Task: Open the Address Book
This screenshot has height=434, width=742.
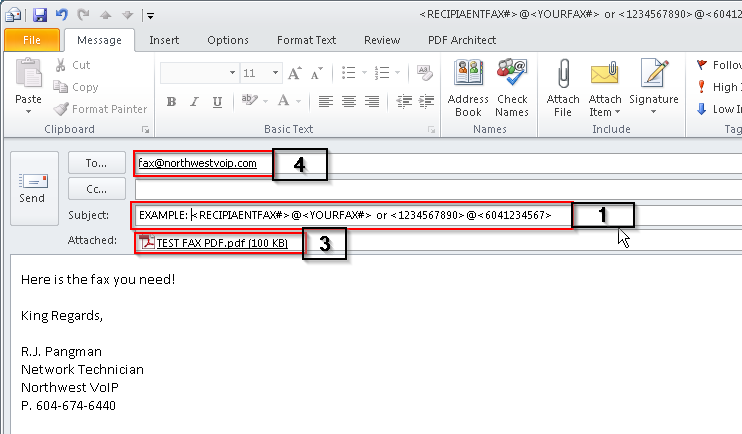Action: pyautogui.click(x=468, y=89)
